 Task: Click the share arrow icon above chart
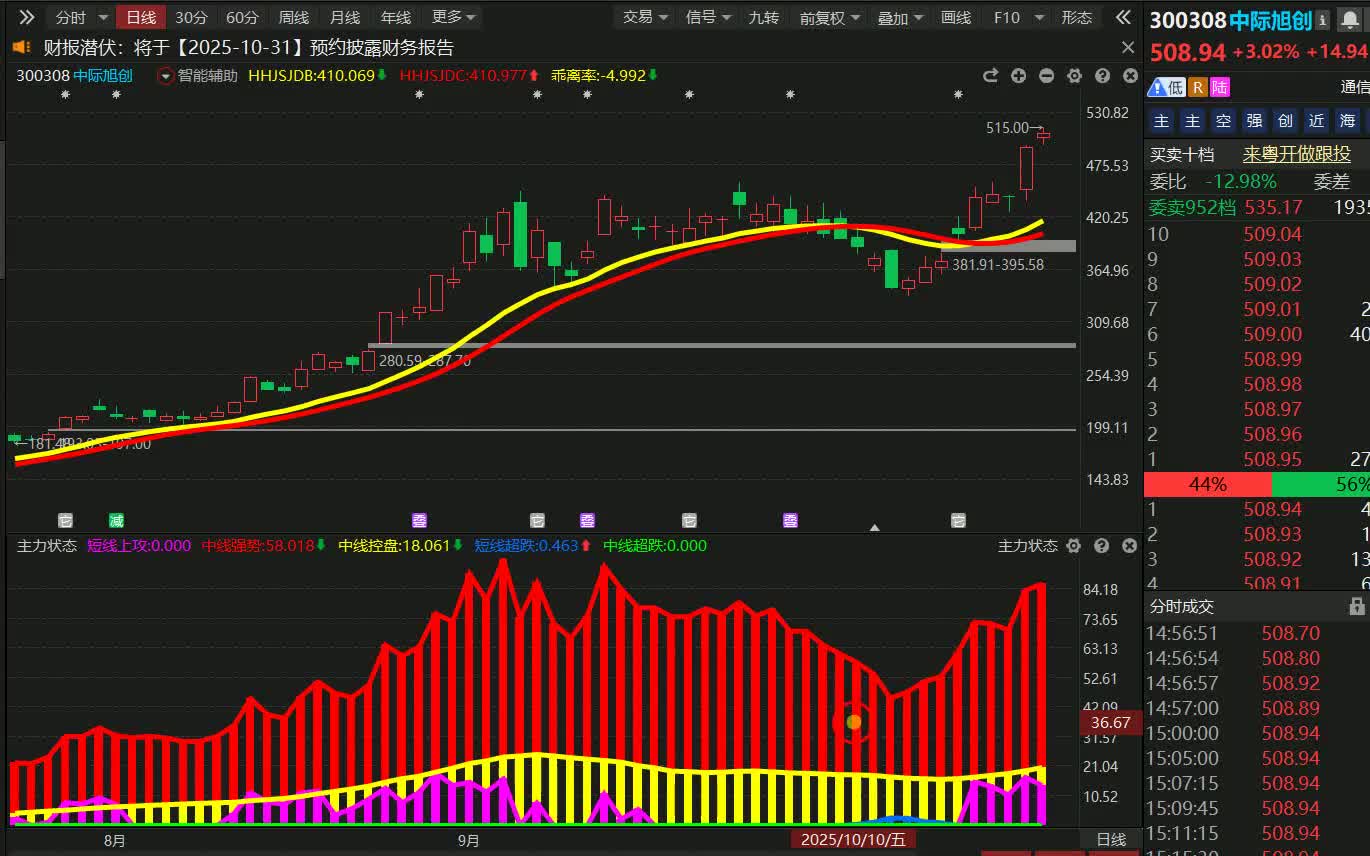coord(990,76)
